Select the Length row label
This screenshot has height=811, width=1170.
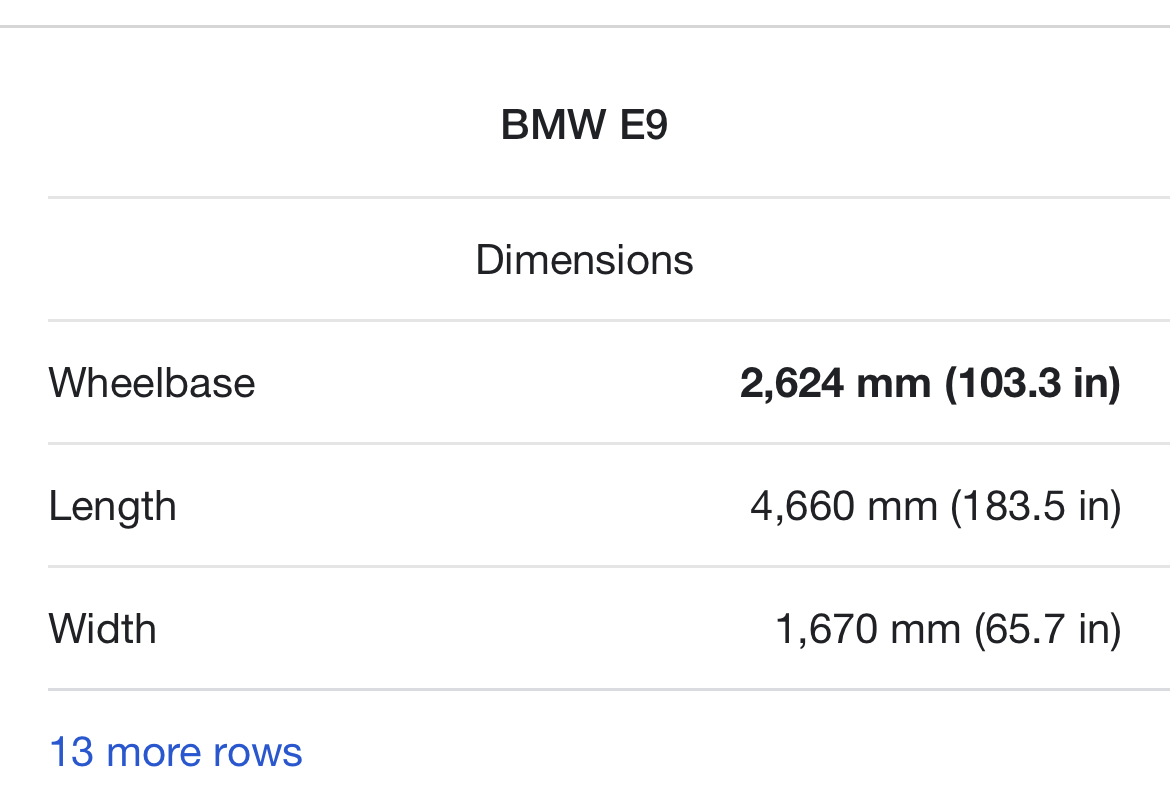point(112,506)
